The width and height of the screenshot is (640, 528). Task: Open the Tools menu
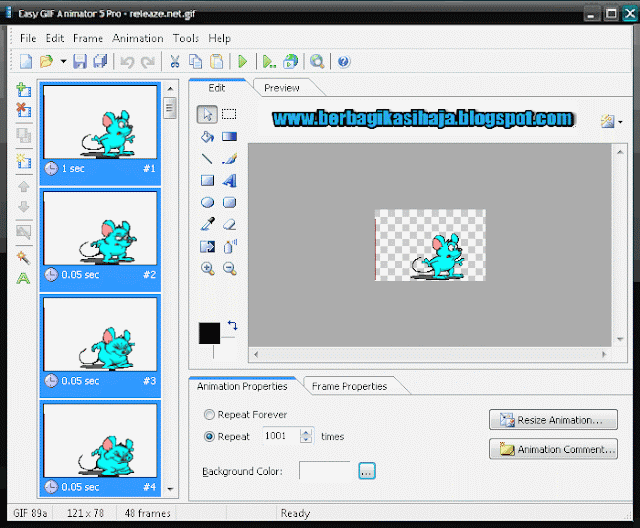[186, 38]
